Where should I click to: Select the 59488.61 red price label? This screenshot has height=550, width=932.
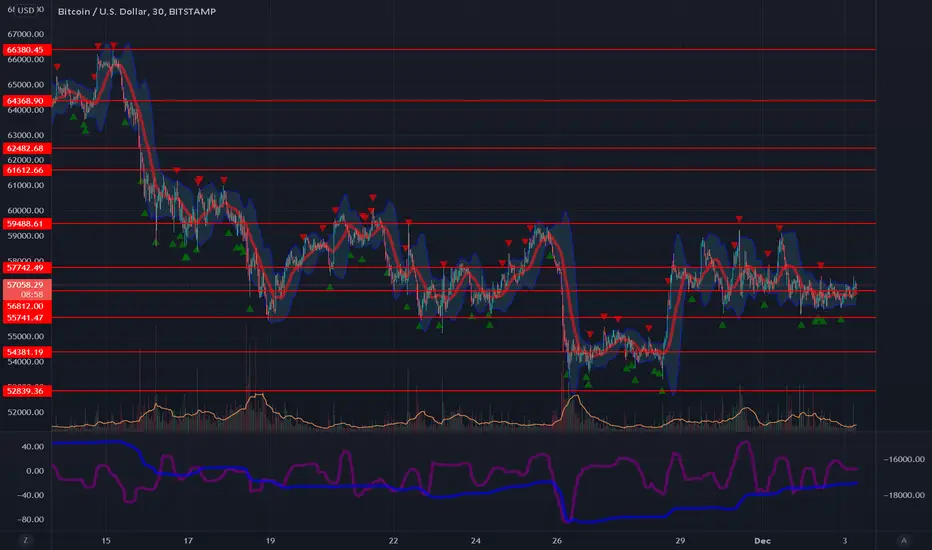tap(27, 224)
